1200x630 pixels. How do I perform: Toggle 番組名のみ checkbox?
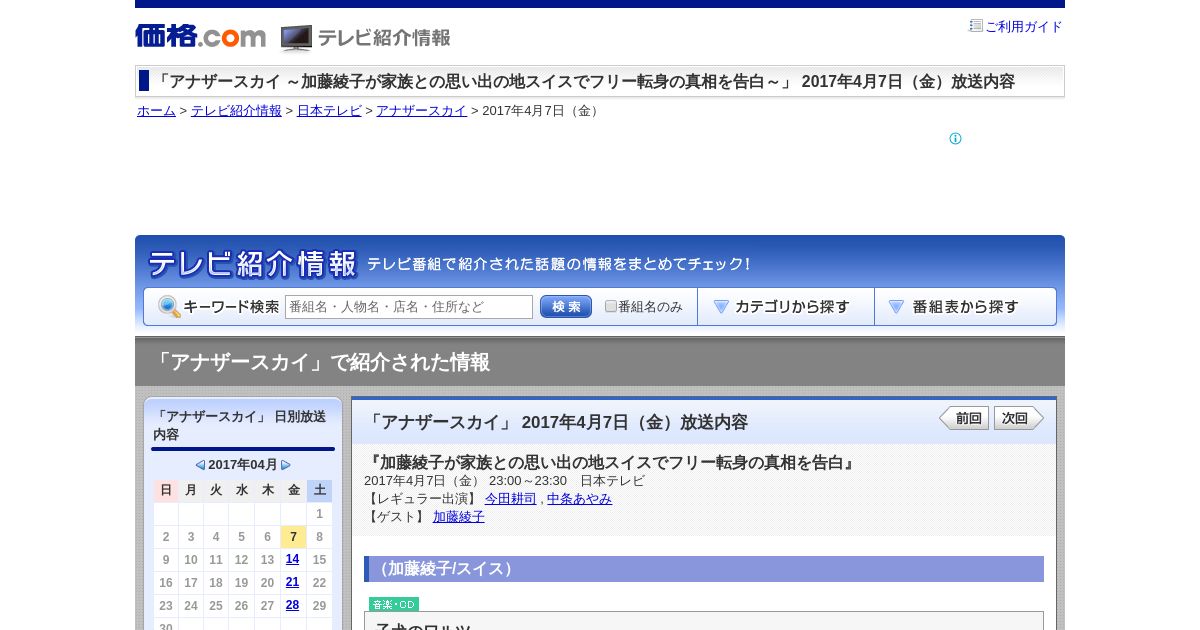[x=611, y=307]
